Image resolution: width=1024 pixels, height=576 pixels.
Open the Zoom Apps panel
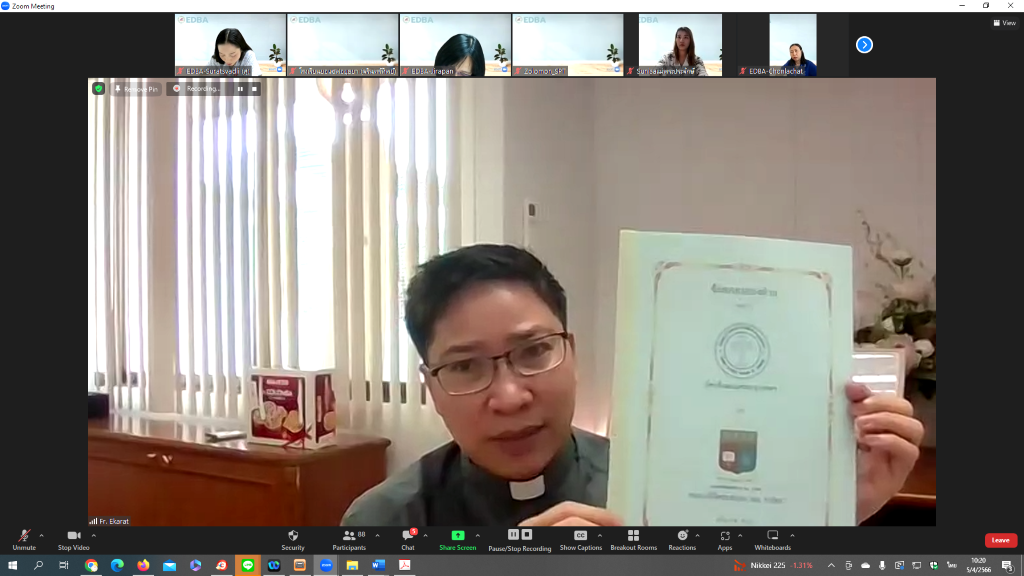[x=725, y=539]
